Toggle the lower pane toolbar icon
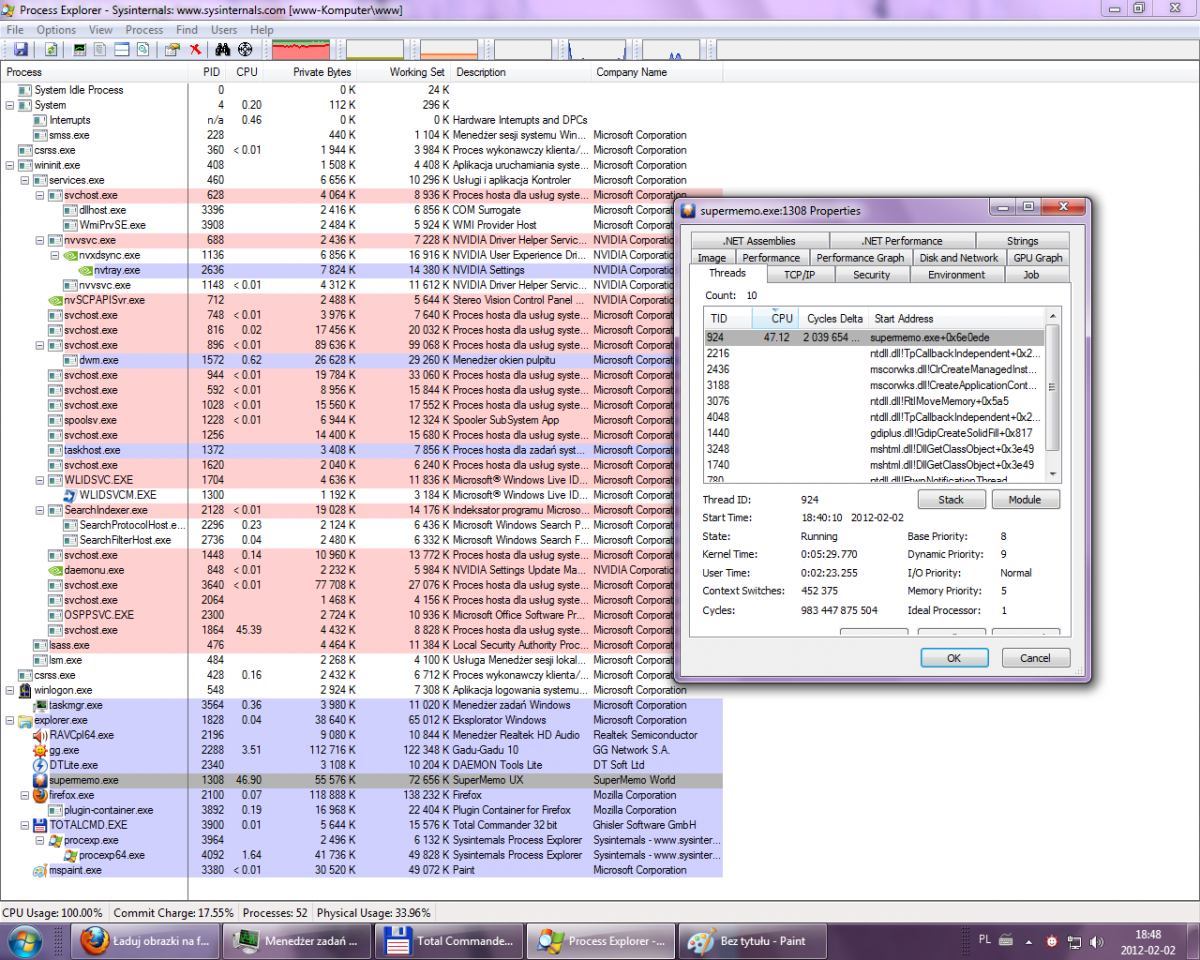The height and width of the screenshot is (960, 1200). point(122,49)
